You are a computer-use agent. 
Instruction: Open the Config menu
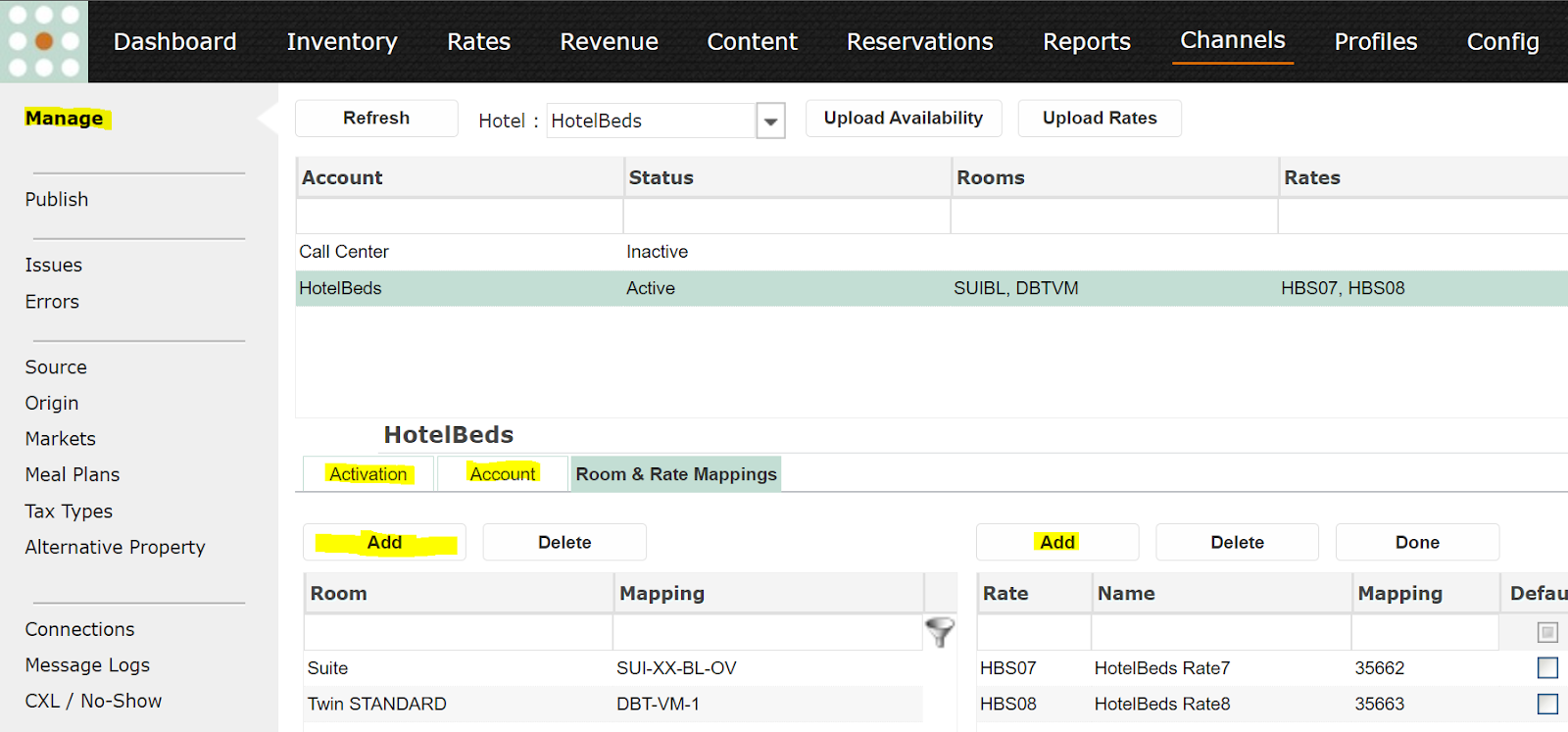click(1503, 41)
